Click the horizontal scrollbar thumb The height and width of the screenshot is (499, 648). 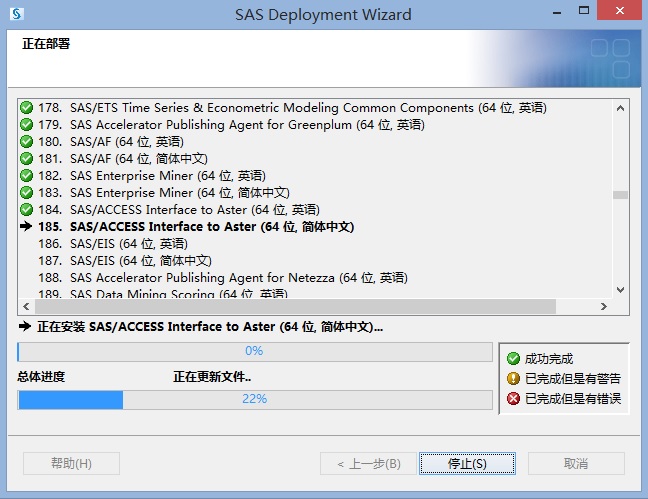[x=295, y=306]
